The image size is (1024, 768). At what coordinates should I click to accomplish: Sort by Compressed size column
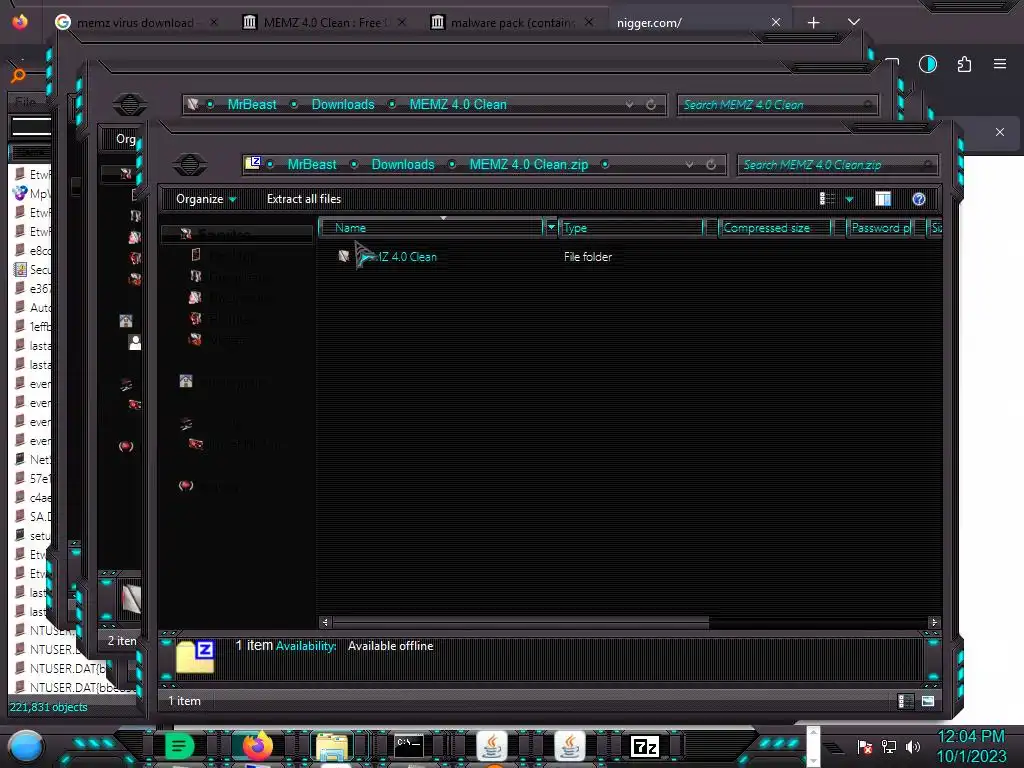pyautogui.click(x=775, y=227)
